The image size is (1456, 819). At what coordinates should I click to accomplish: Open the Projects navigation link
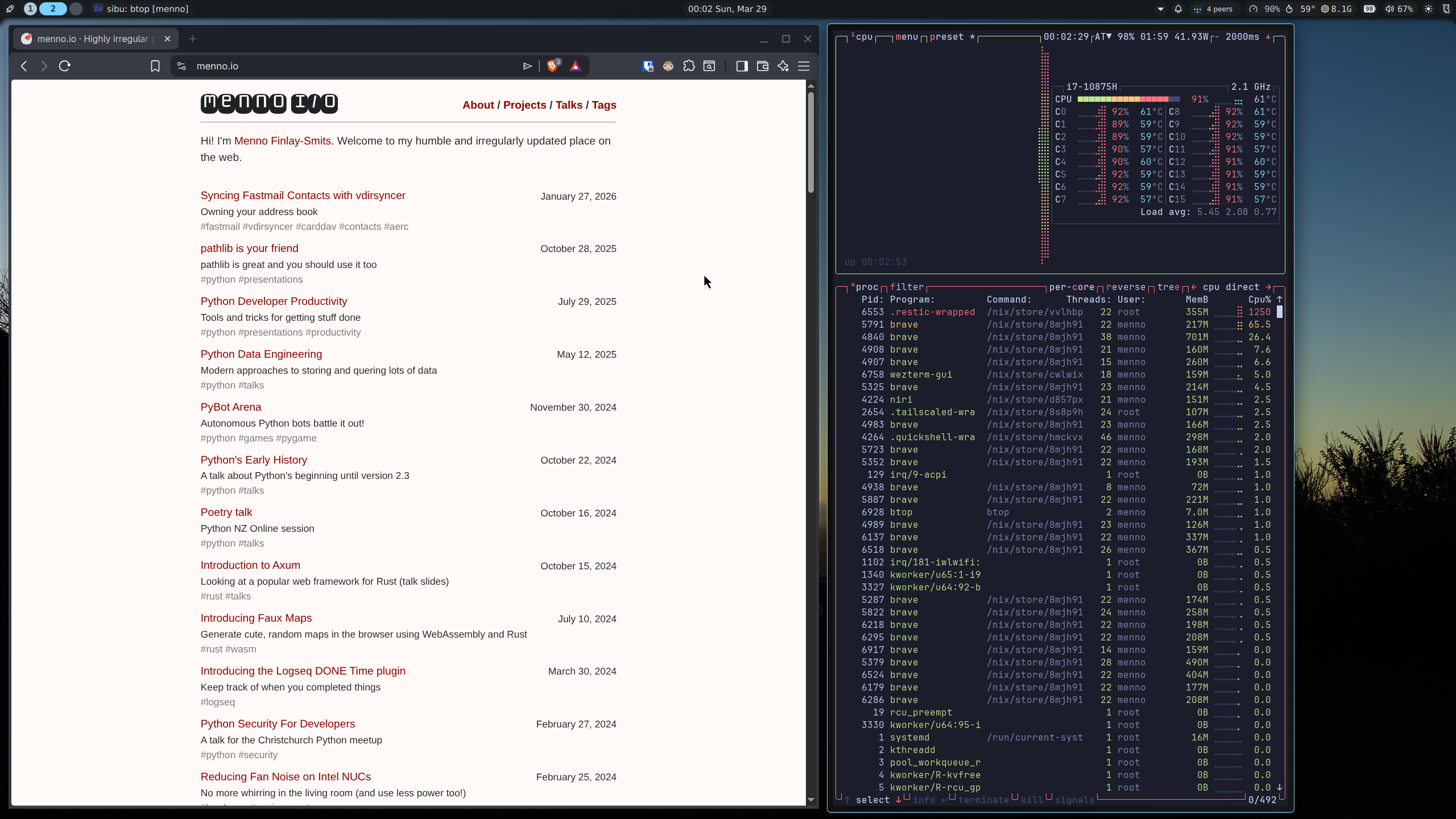click(524, 105)
